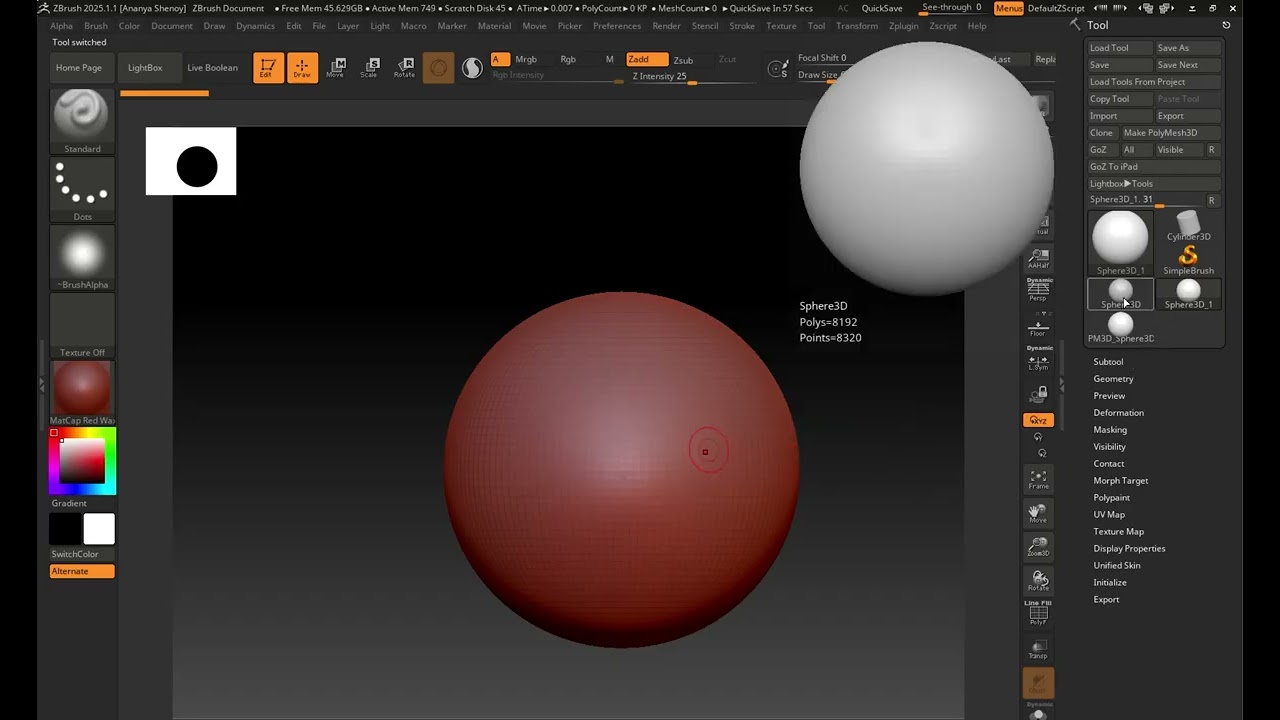The image size is (1280, 720).
Task: Select the white secondary color swatch
Action: (99, 529)
